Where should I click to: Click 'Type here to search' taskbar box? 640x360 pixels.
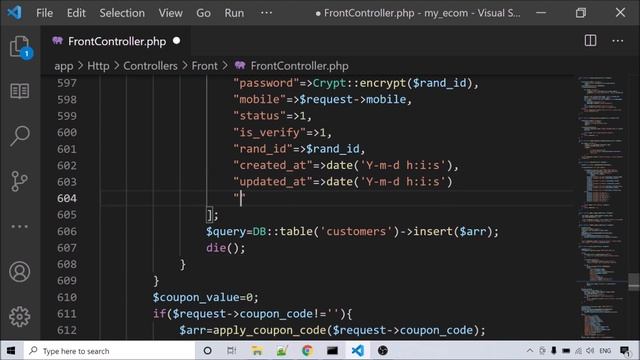point(109,351)
